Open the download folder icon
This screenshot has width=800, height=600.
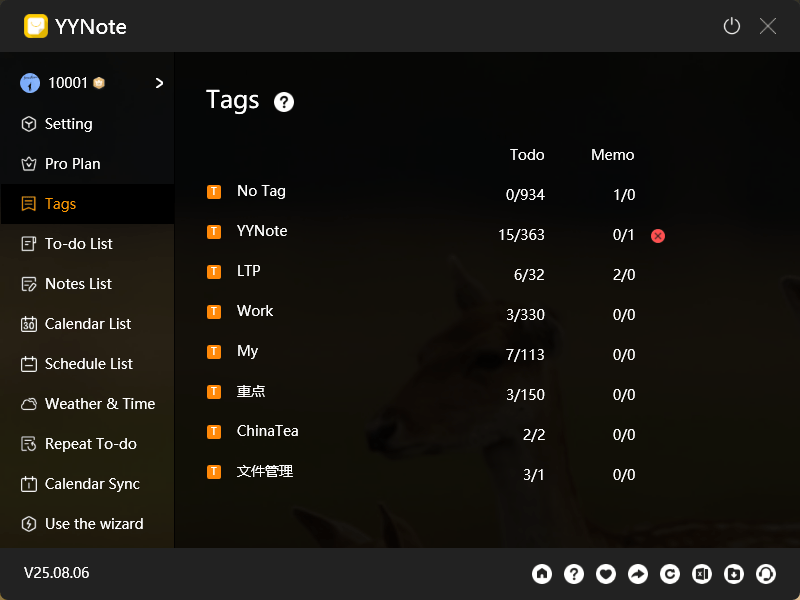coord(734,574)
